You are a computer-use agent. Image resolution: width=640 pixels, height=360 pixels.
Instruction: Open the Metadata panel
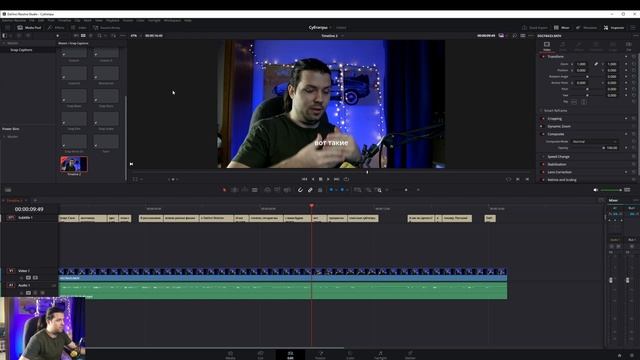click(586, 28)
